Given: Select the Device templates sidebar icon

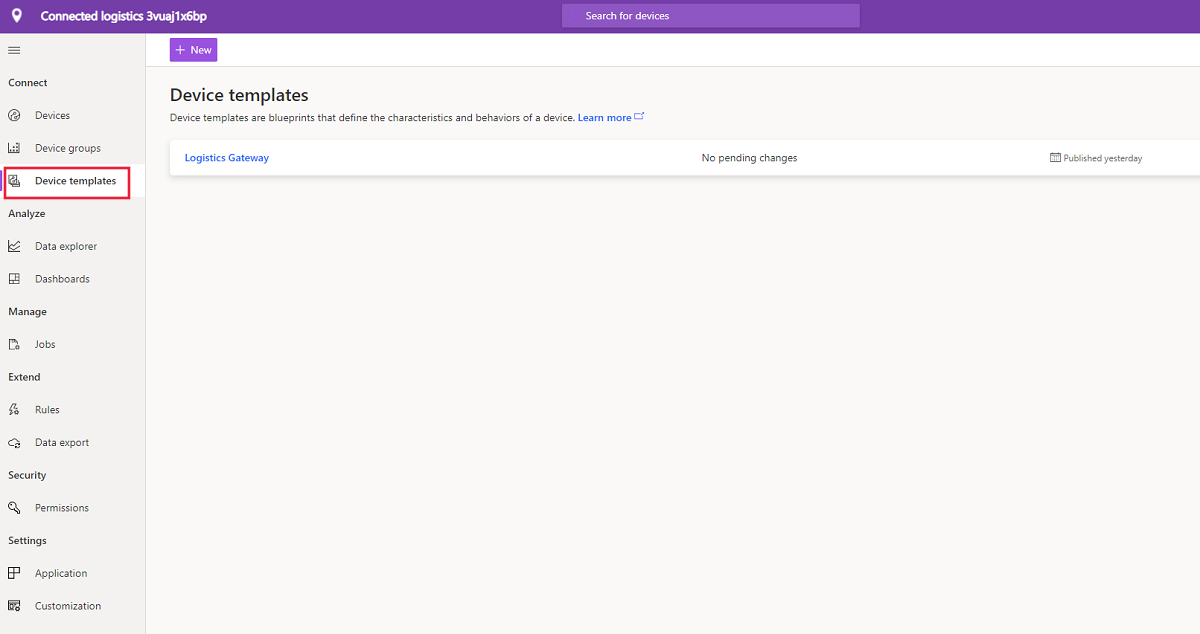Looking at the screenshot, I should tap(17, 181).
